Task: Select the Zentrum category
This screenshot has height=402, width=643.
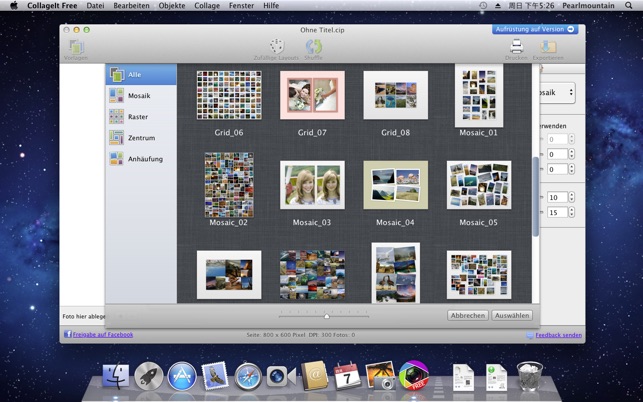Action: click(141, 138)
